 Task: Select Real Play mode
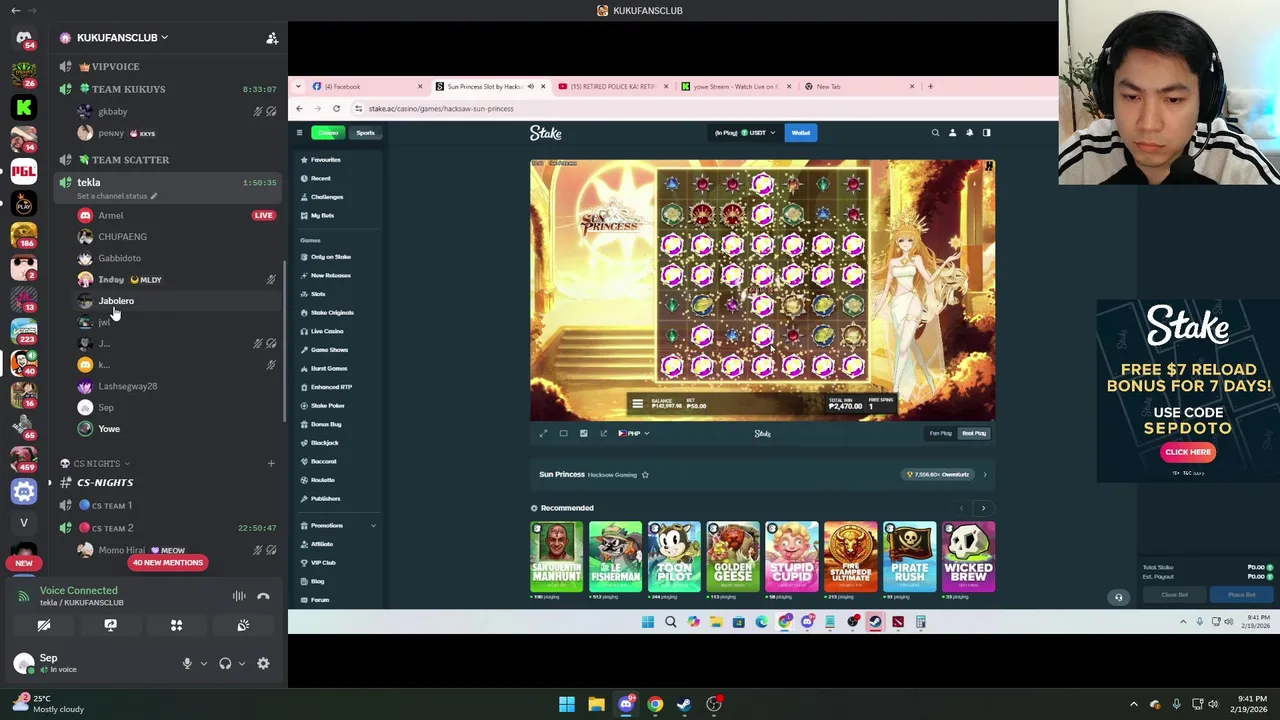point(974,433)
